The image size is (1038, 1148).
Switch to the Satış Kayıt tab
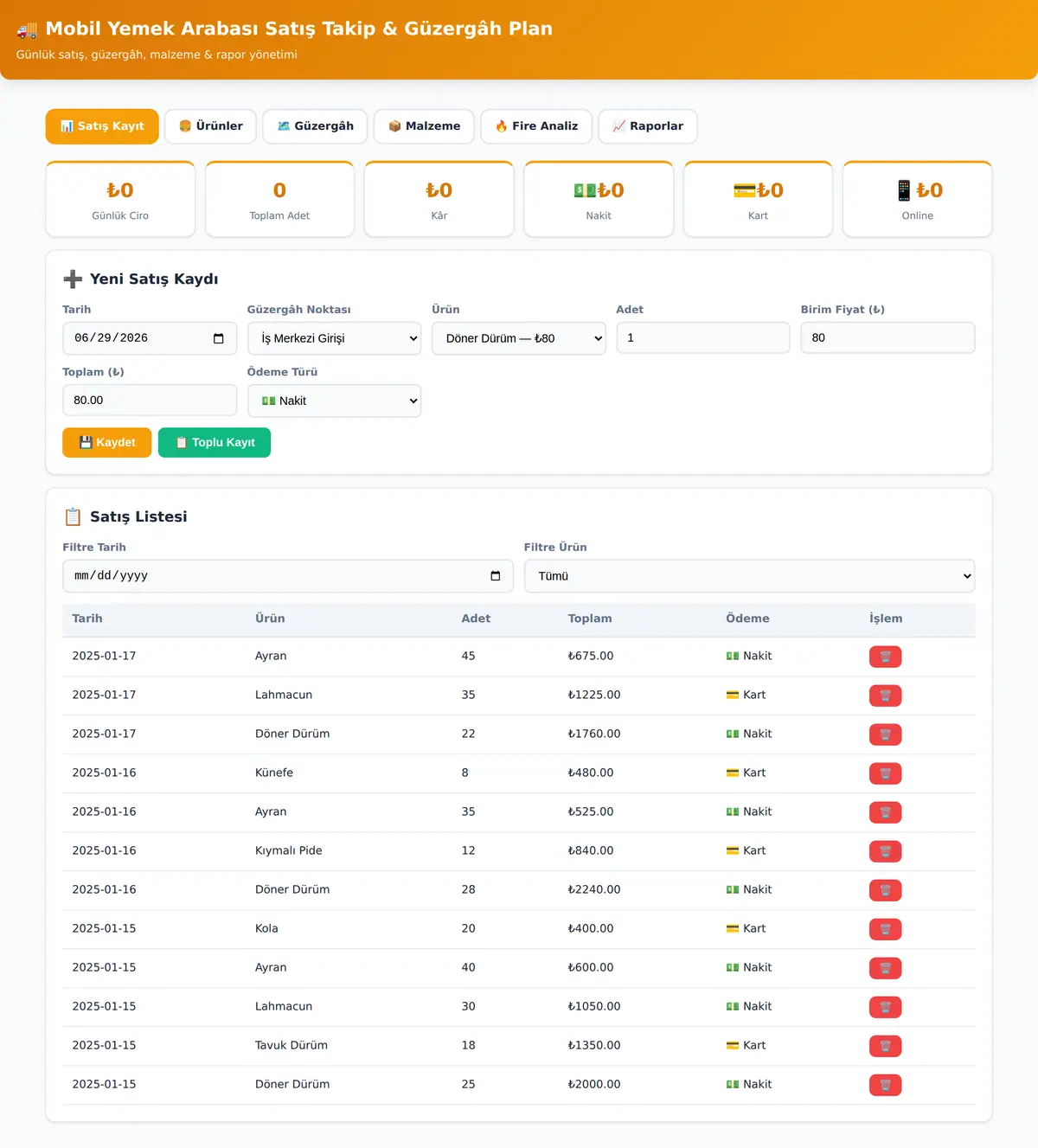click(102, 126)
